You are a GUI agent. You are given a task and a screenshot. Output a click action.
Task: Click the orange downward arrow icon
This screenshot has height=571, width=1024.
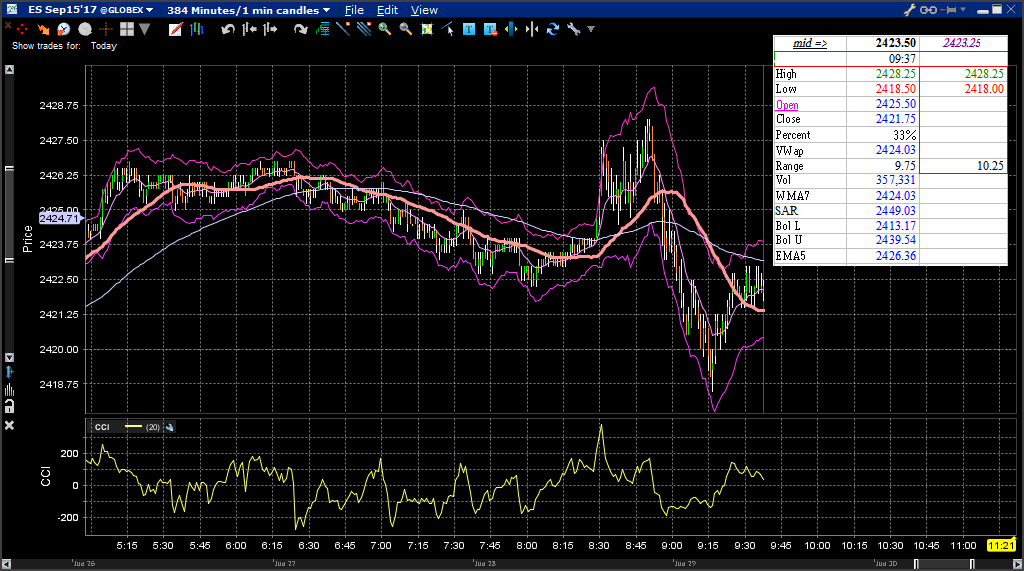coord(43,29)
